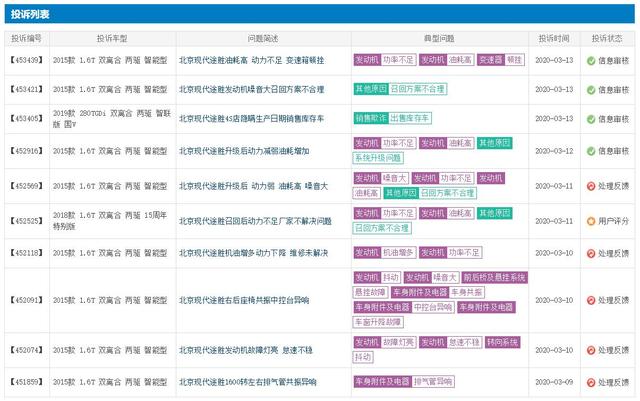Select complaint number 【452916】
640x401 pixels.
click(x=27, y=151)
